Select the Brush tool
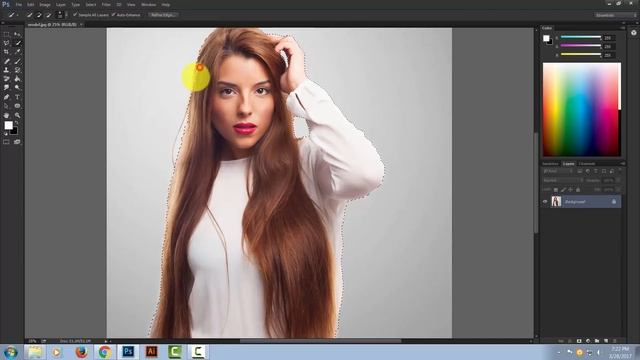The image size is (640, 360). pos(17,61)
